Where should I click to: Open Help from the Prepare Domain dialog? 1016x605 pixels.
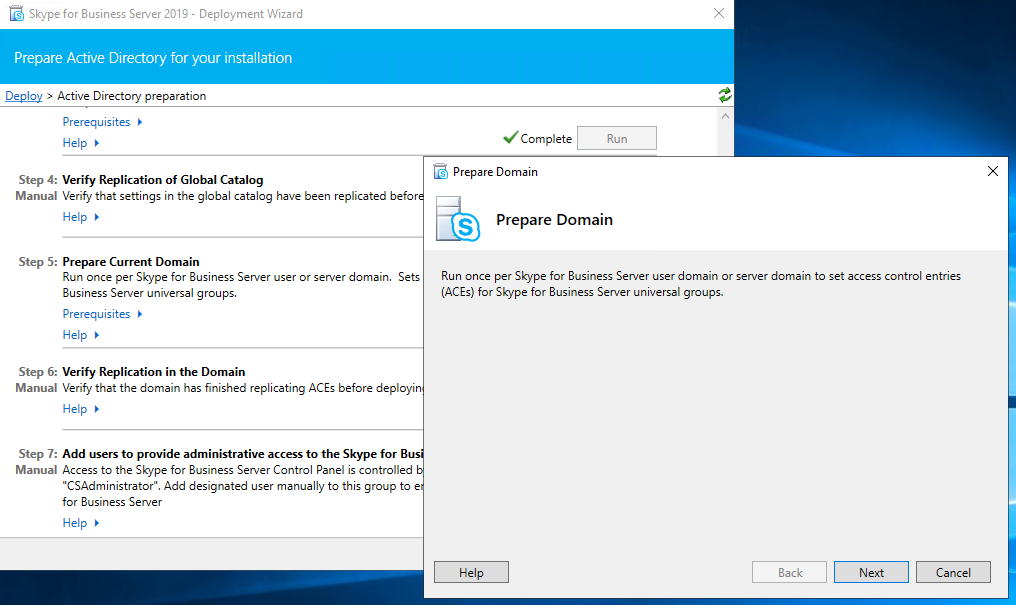(471, 573)
